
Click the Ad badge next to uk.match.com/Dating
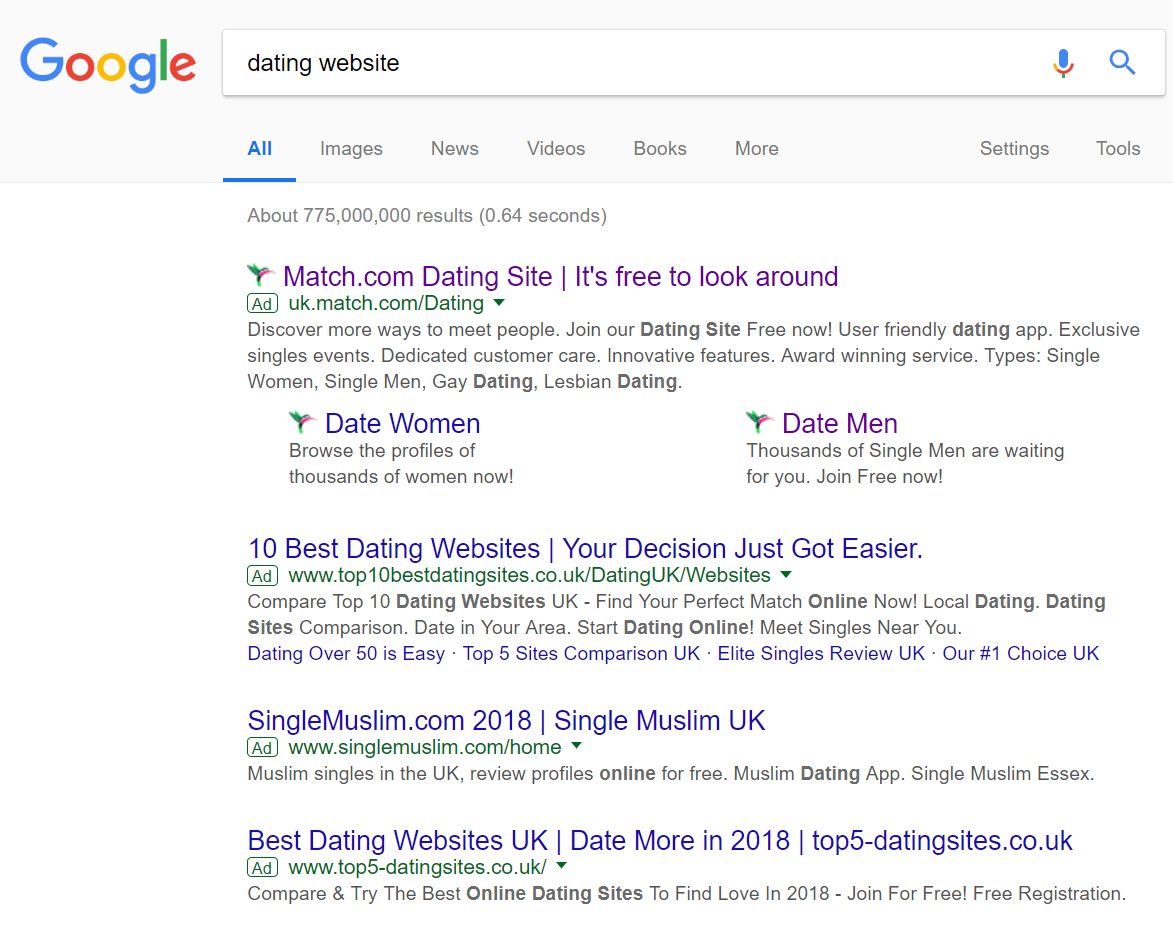(x=263, y=304)
